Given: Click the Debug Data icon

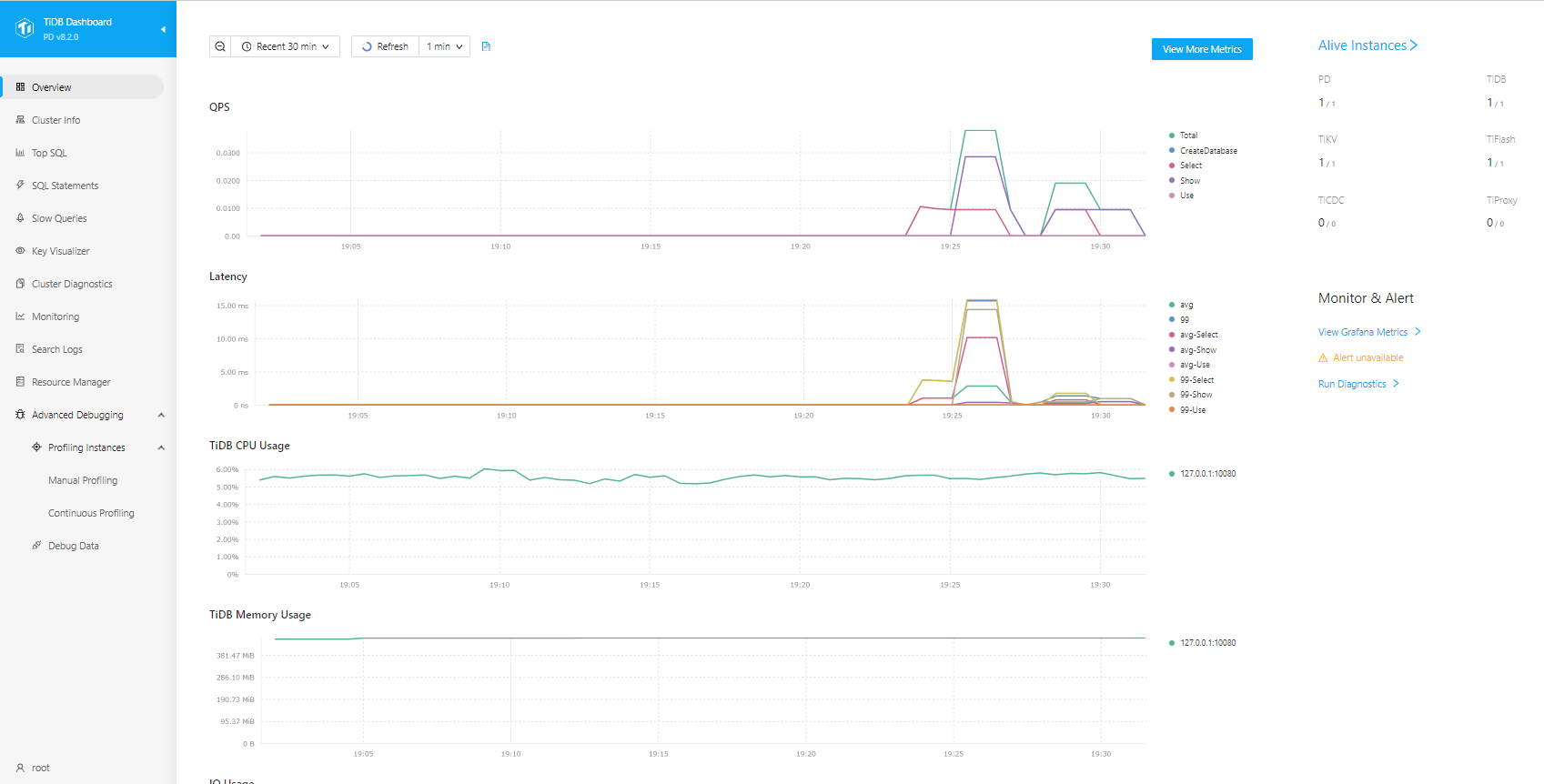Looking at the screenshot, I should [x=36, y=546].
